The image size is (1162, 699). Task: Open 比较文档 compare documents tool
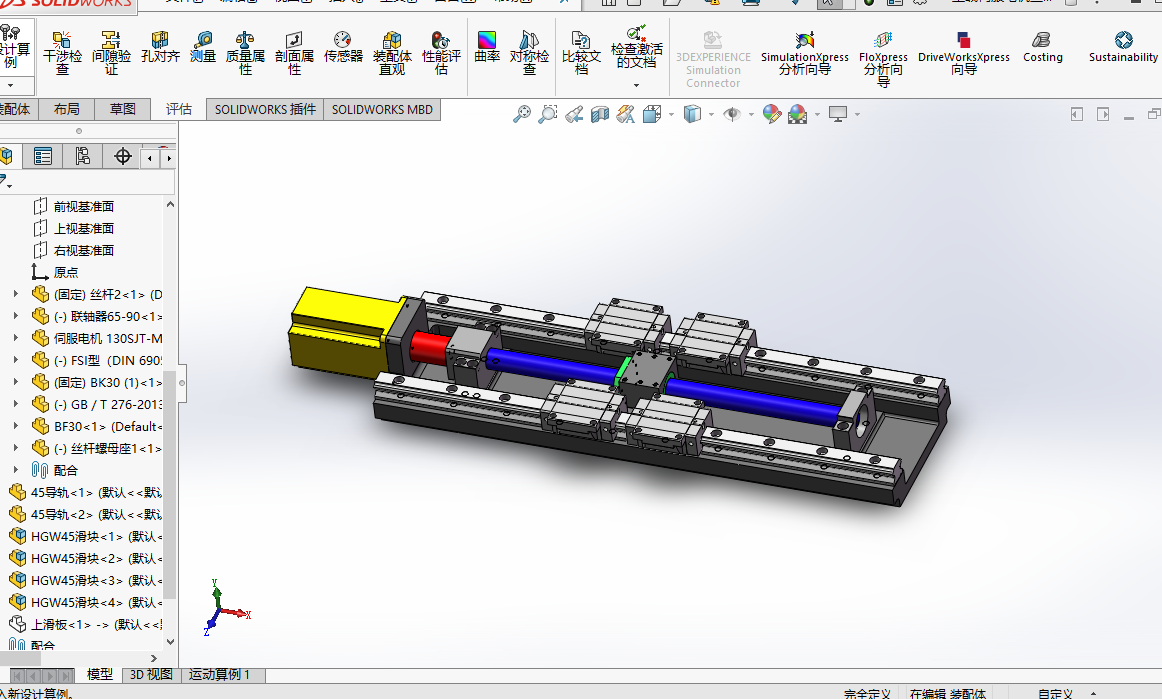[x=581, y=52]
